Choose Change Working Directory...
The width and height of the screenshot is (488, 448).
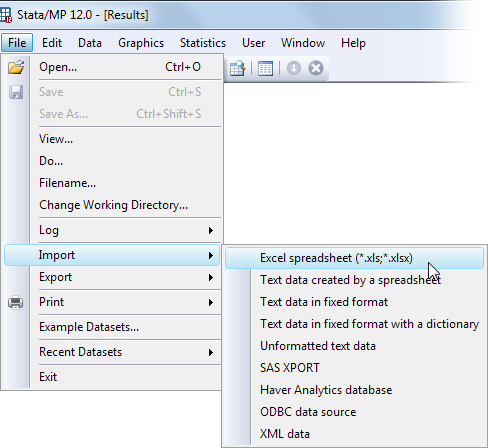[x=113, y=205]
